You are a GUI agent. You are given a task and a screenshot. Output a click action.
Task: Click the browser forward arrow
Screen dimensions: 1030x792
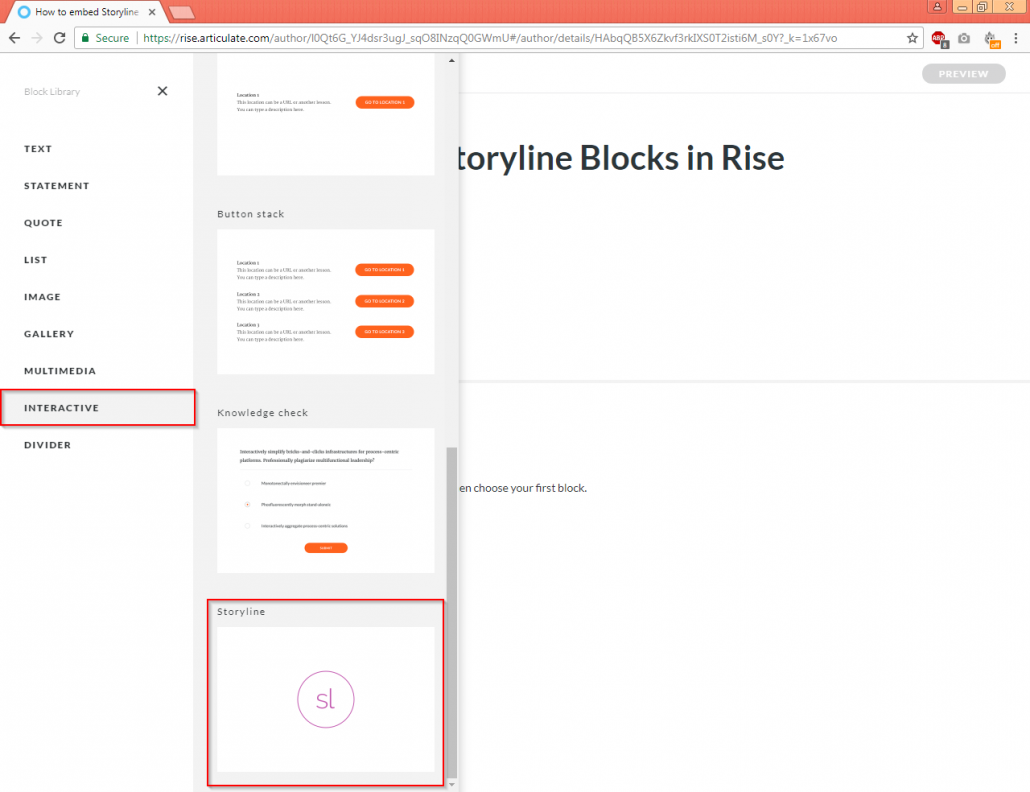coord(38,37)
